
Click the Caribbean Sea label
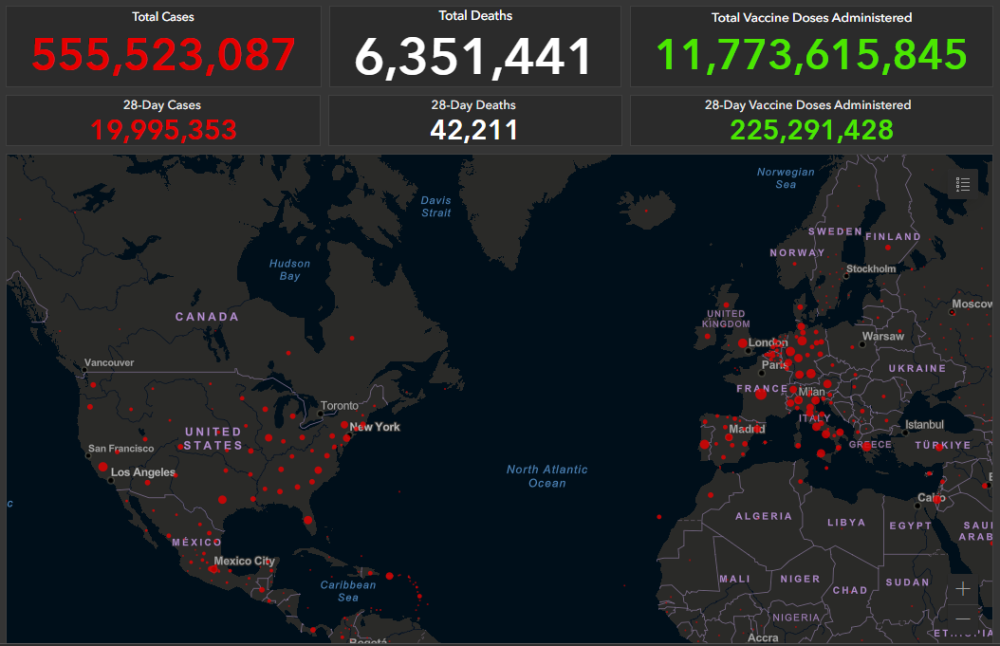tap(348, 591)
